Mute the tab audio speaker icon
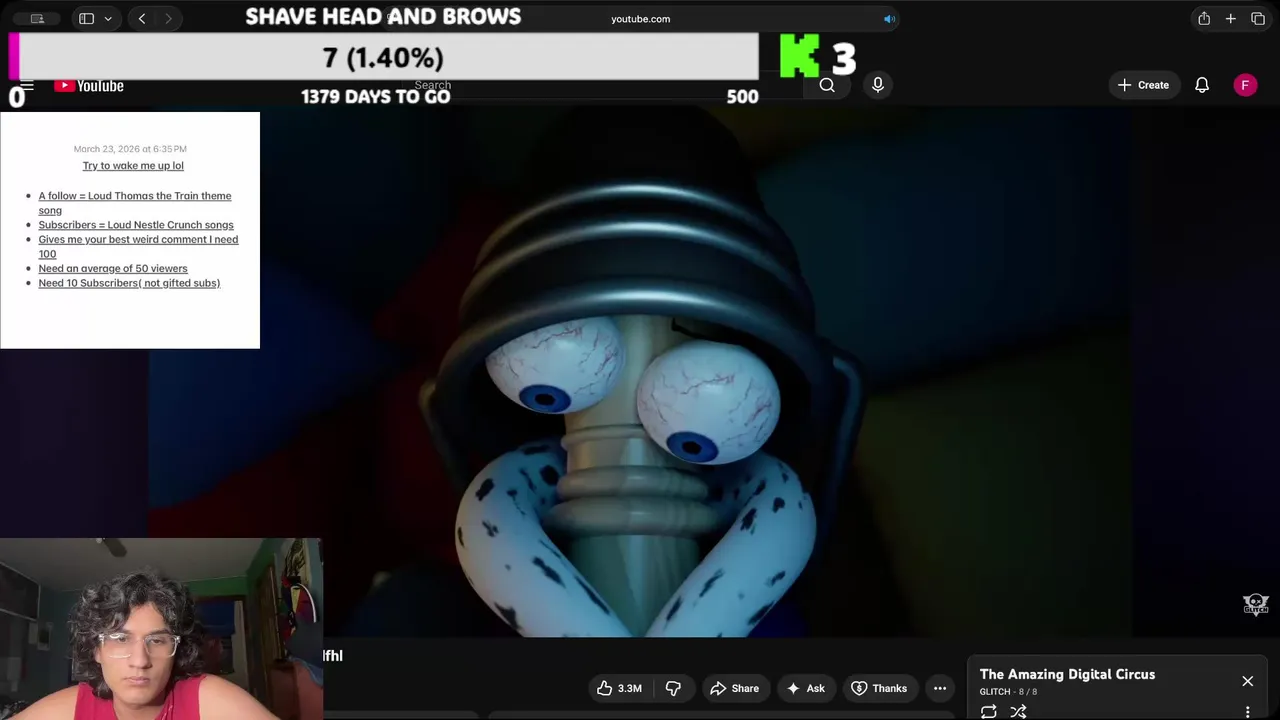Screen dimensions: 1280x720 (x=889, y=19)
